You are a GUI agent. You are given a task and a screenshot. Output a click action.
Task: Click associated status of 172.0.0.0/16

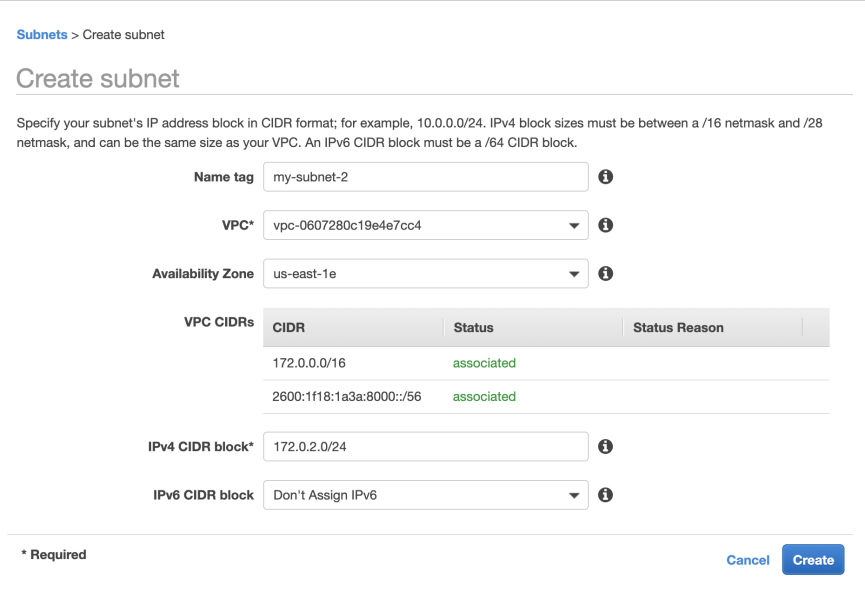[484, 363]
